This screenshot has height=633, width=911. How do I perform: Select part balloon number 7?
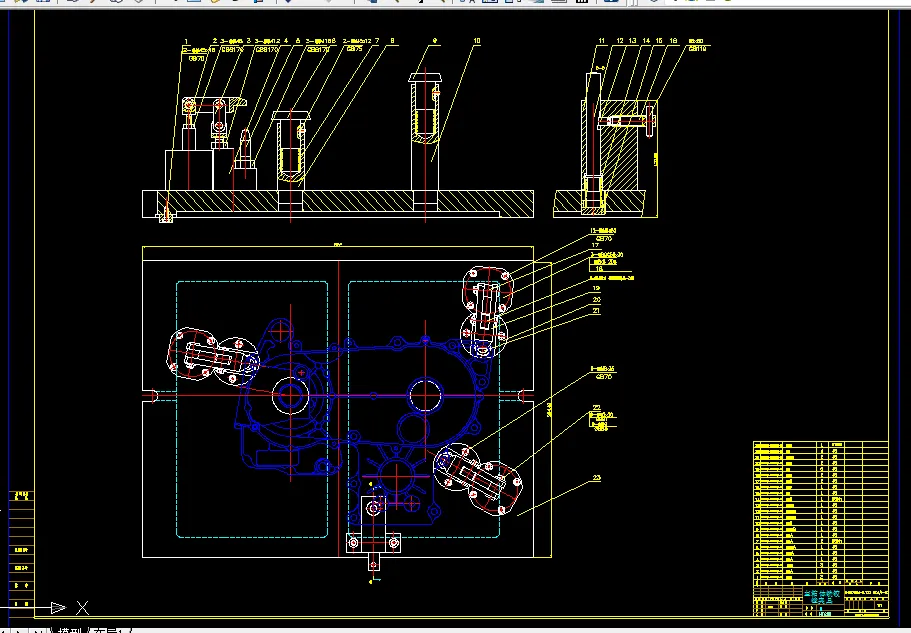pos(377,41)
